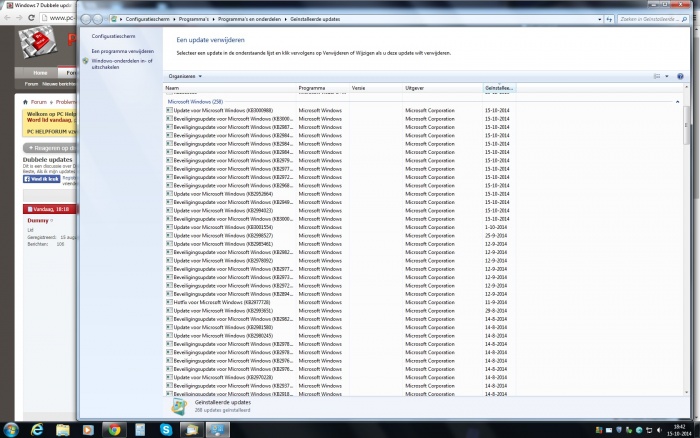Expand the address bar history dropdown

coord(600,19)
